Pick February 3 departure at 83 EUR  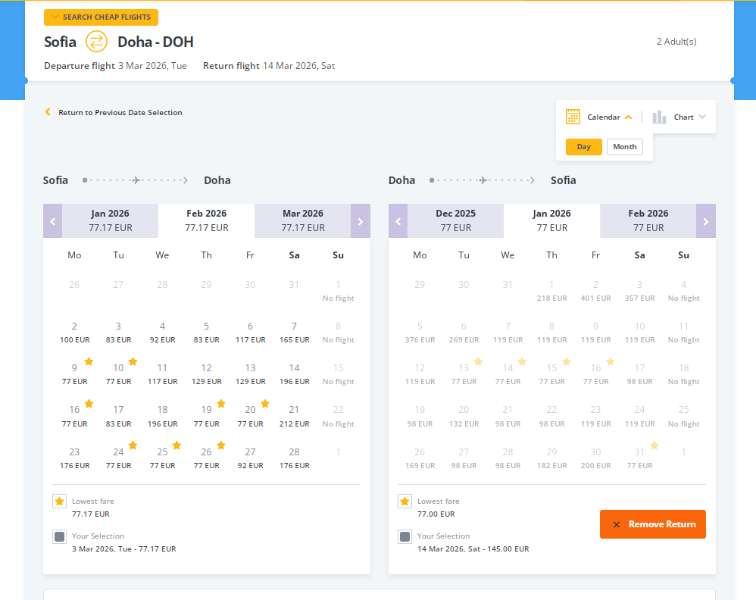[118, 333]
